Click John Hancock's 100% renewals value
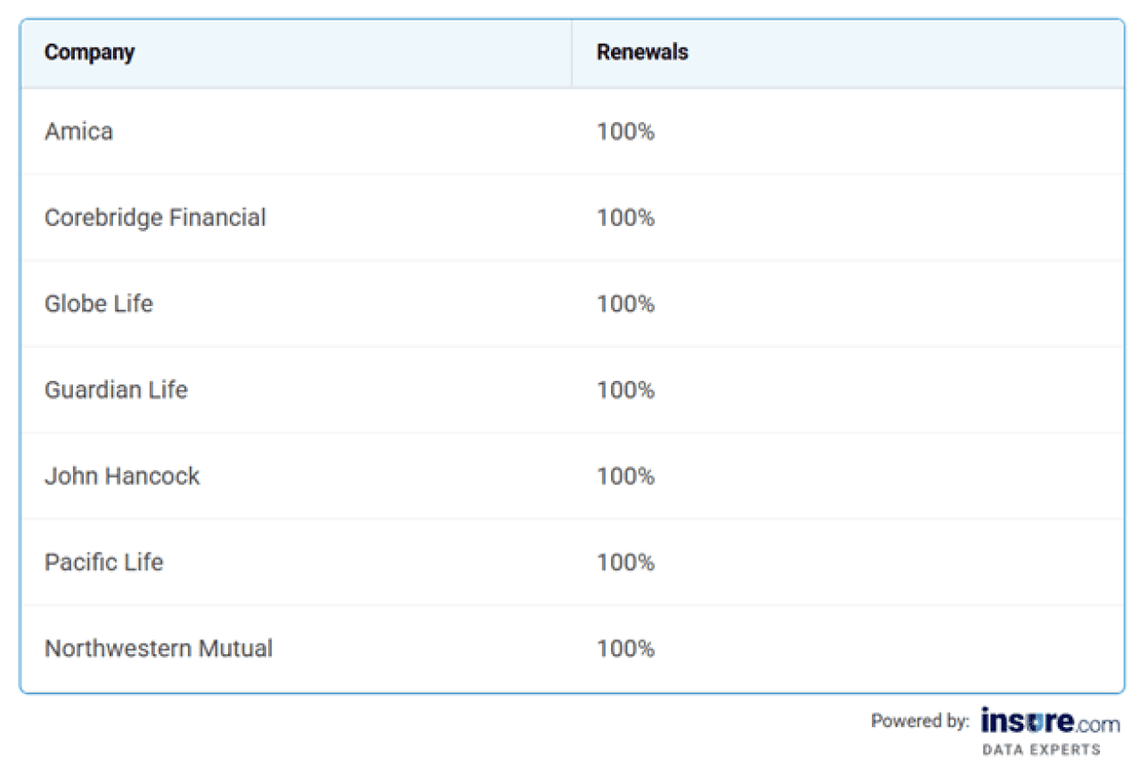This screenshot has width=1140, height=769. [x=625, y=476]
